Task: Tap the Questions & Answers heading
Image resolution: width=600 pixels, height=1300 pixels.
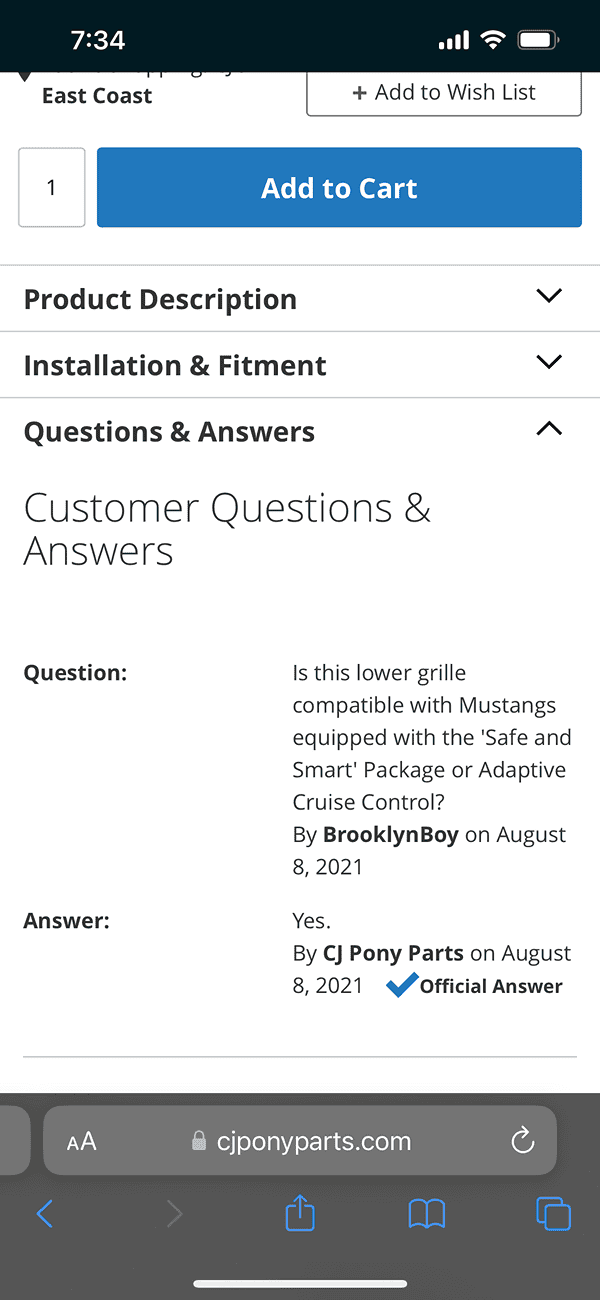Action: click(x=169, y=432)
